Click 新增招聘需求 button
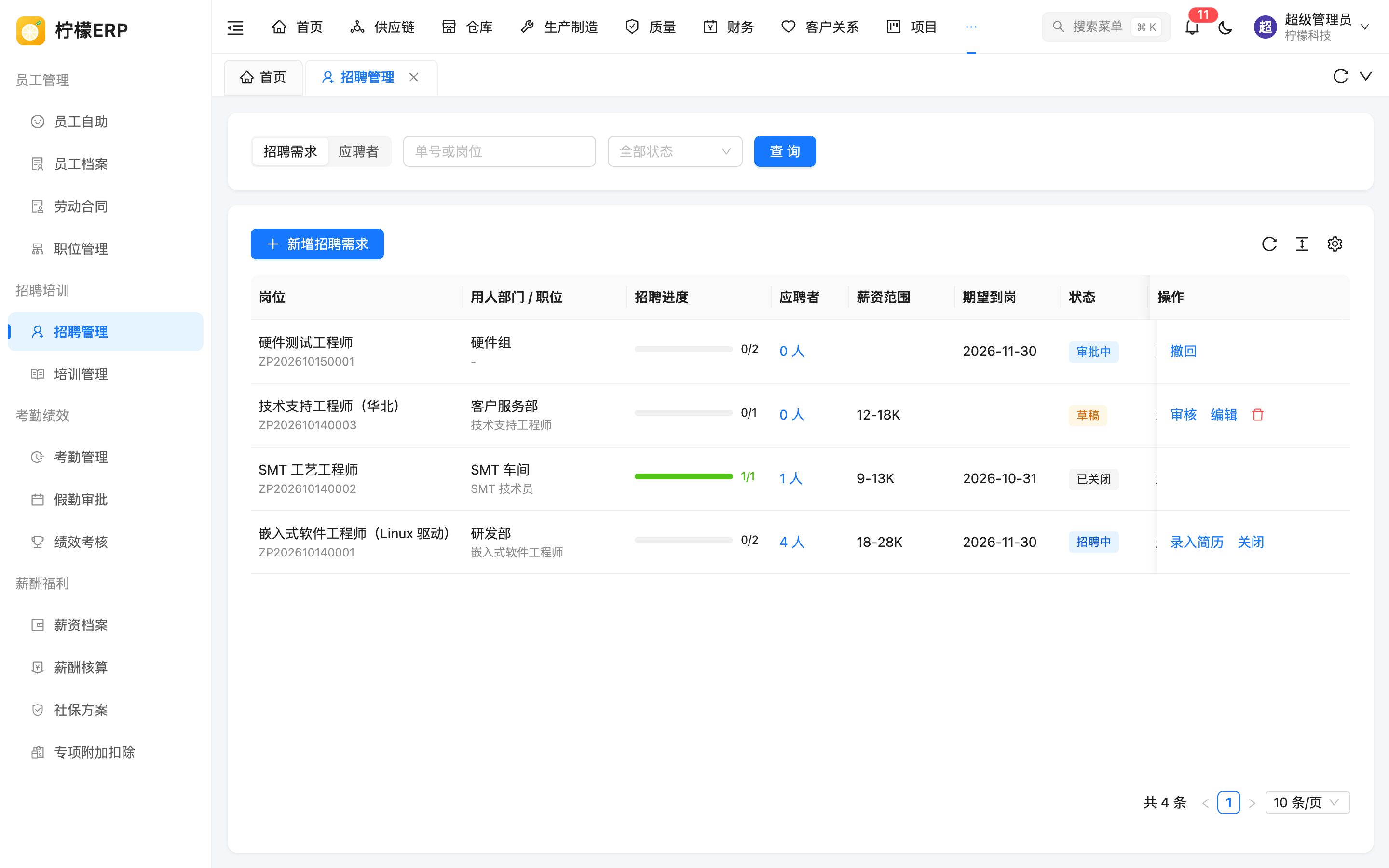The image size is (1389, 868). coord(317,244)
